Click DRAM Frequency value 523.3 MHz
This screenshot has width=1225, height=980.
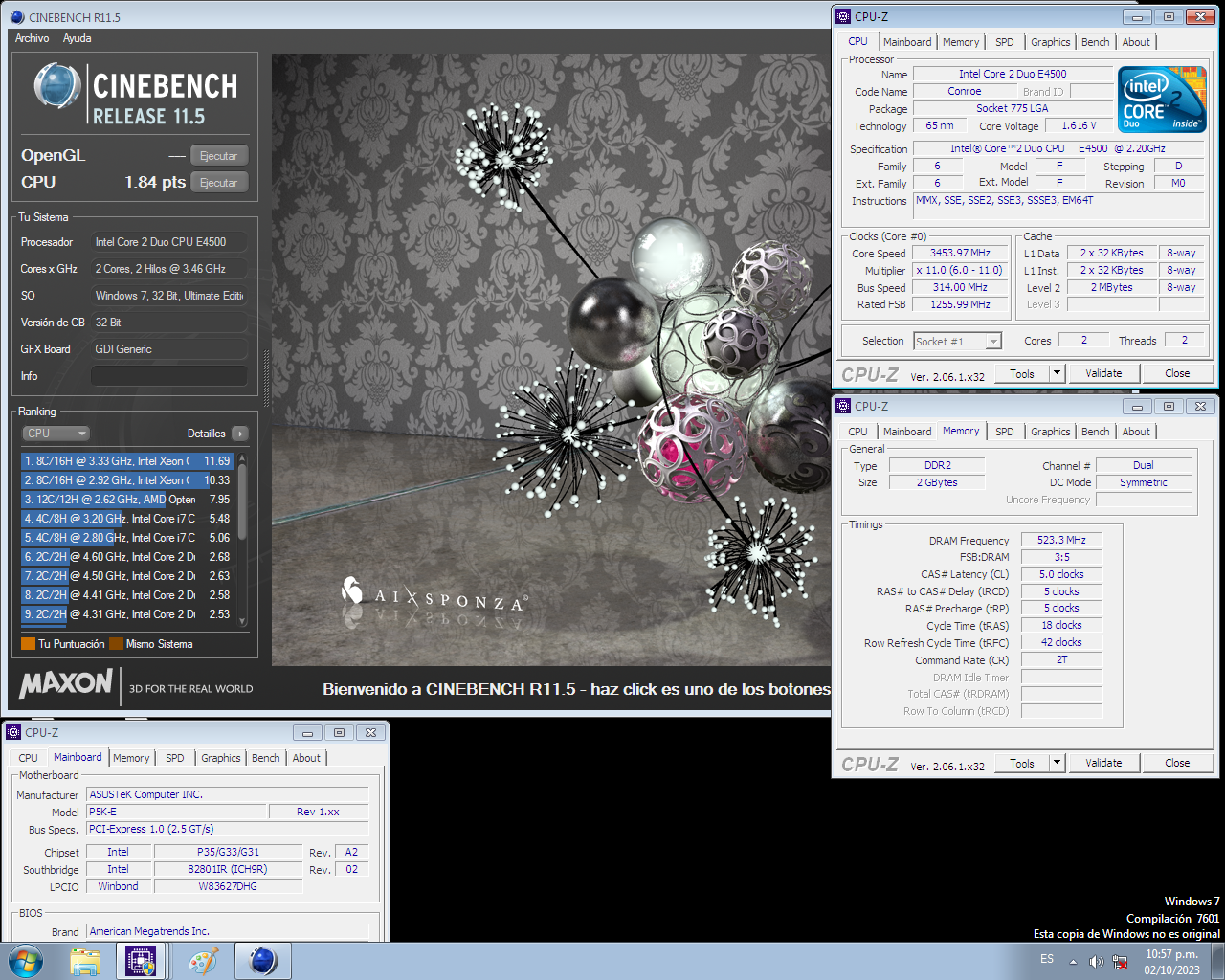1062,540
